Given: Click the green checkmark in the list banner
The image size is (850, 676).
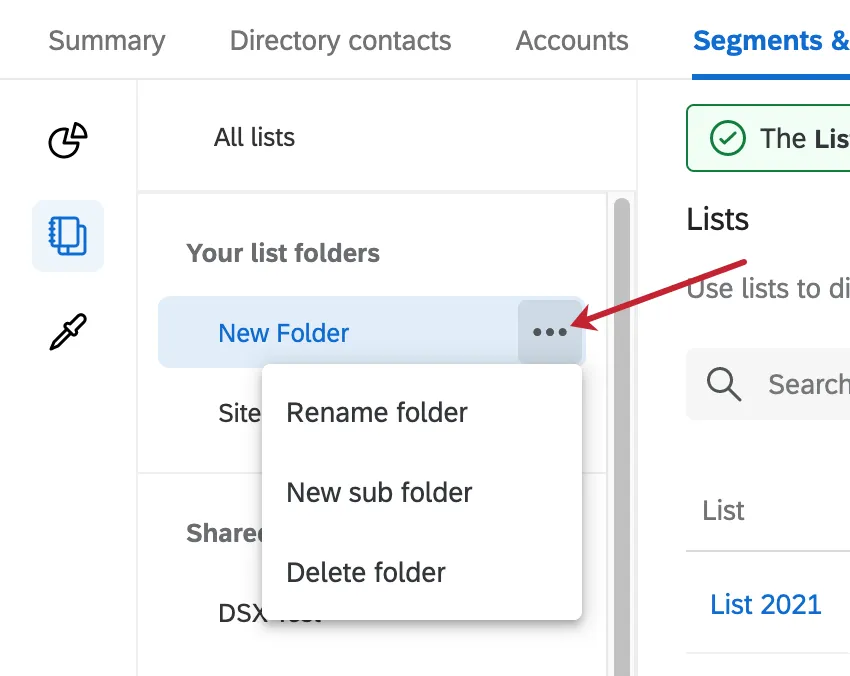Looking at the screenshot, I should pyautogui.click(x=727, y=138).
